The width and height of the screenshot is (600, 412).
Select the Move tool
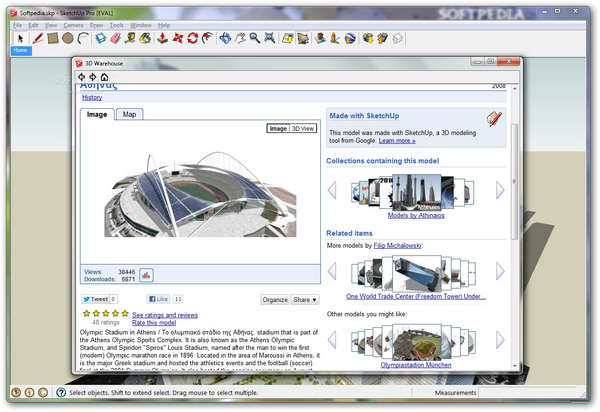[x=178, y=38]
